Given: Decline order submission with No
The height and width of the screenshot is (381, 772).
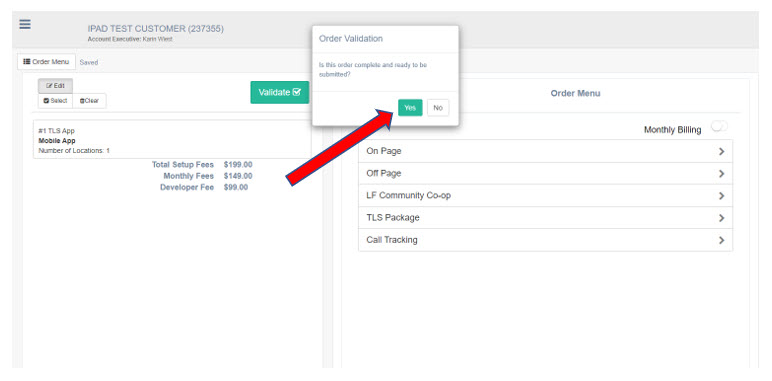Looking at the screenshot, I should tap(438, 108).
